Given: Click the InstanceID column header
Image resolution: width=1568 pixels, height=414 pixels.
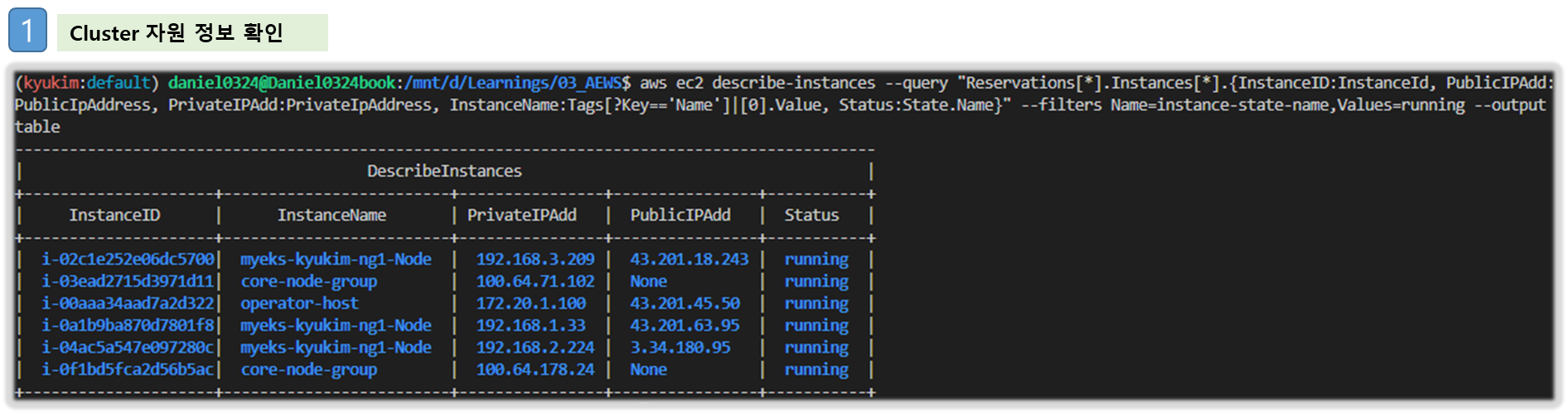Looking at the screenshot, I should click(114, 215).
